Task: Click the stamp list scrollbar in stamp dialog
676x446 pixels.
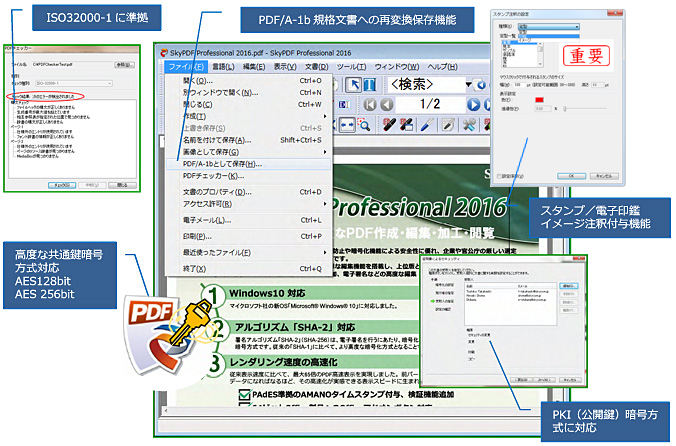Action: tap(540, 55)
